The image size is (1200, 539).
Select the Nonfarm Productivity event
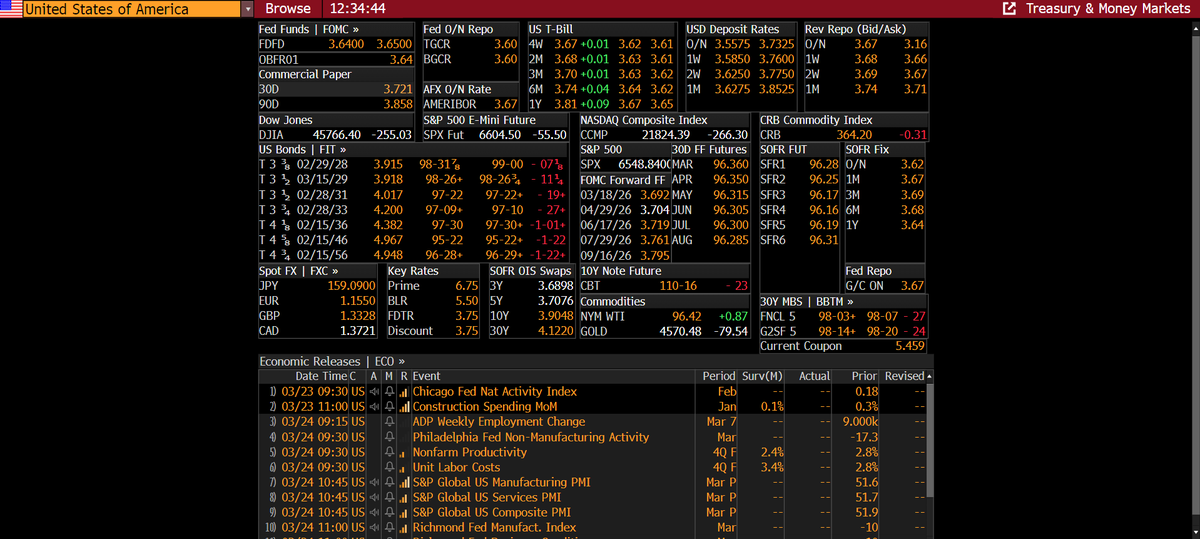click(470, 452)
